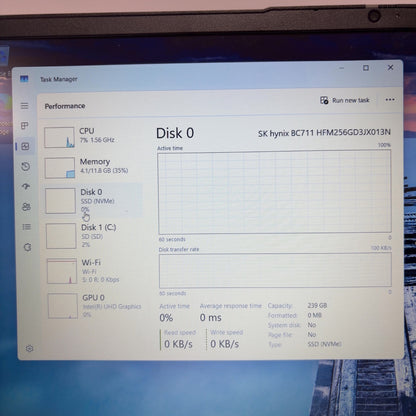Screen dimensions: 416x416
Task: Select the Memory performance item
Action: (x=92, y=168)
